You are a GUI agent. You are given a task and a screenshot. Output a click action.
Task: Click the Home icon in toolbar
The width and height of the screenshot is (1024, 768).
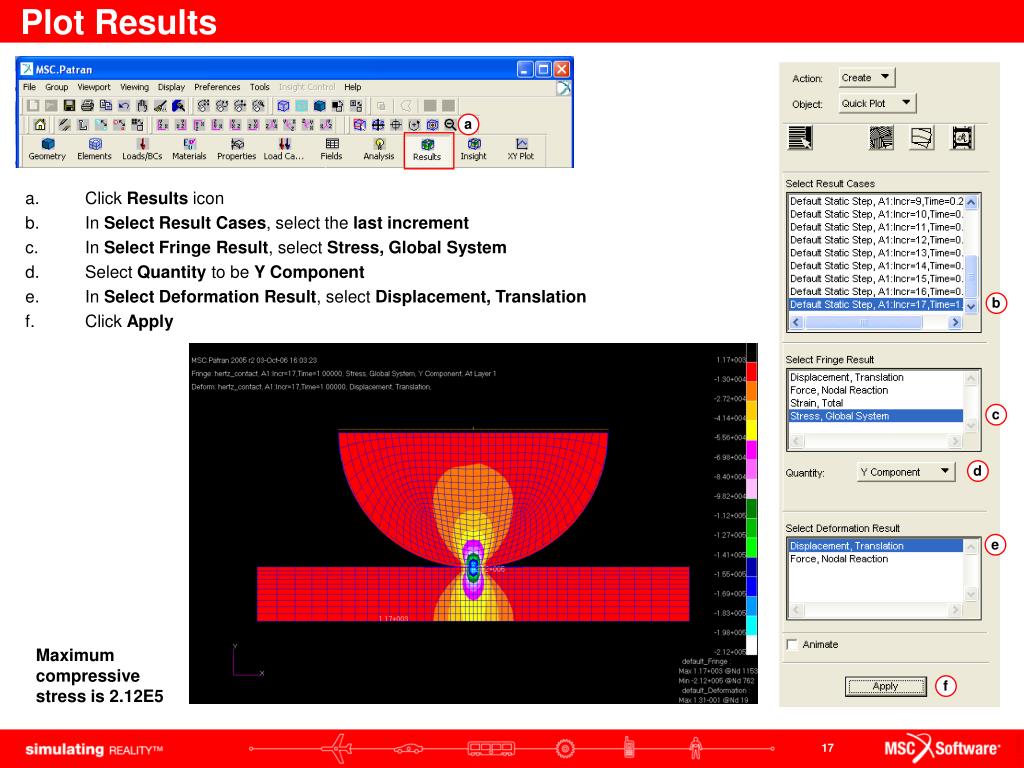pyautogui.click(x=40, y=124)
